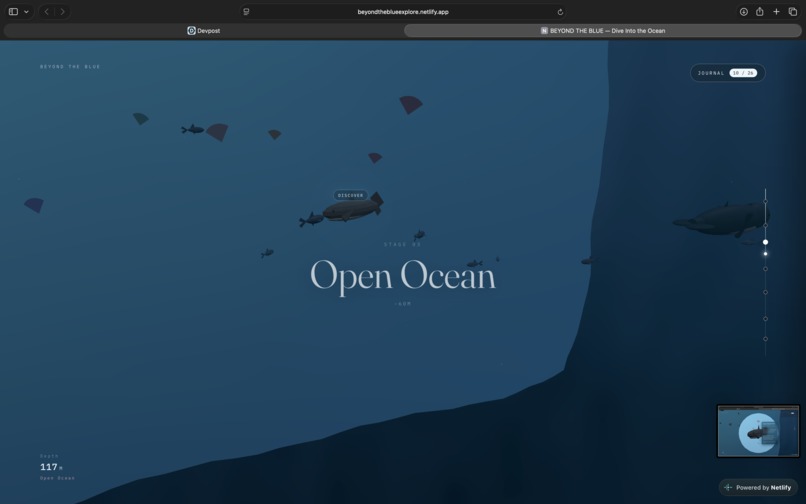The height and width of the screenshot is (504, 806).
Task: Select the large filled white stage marker
Action: click(765, 242)
